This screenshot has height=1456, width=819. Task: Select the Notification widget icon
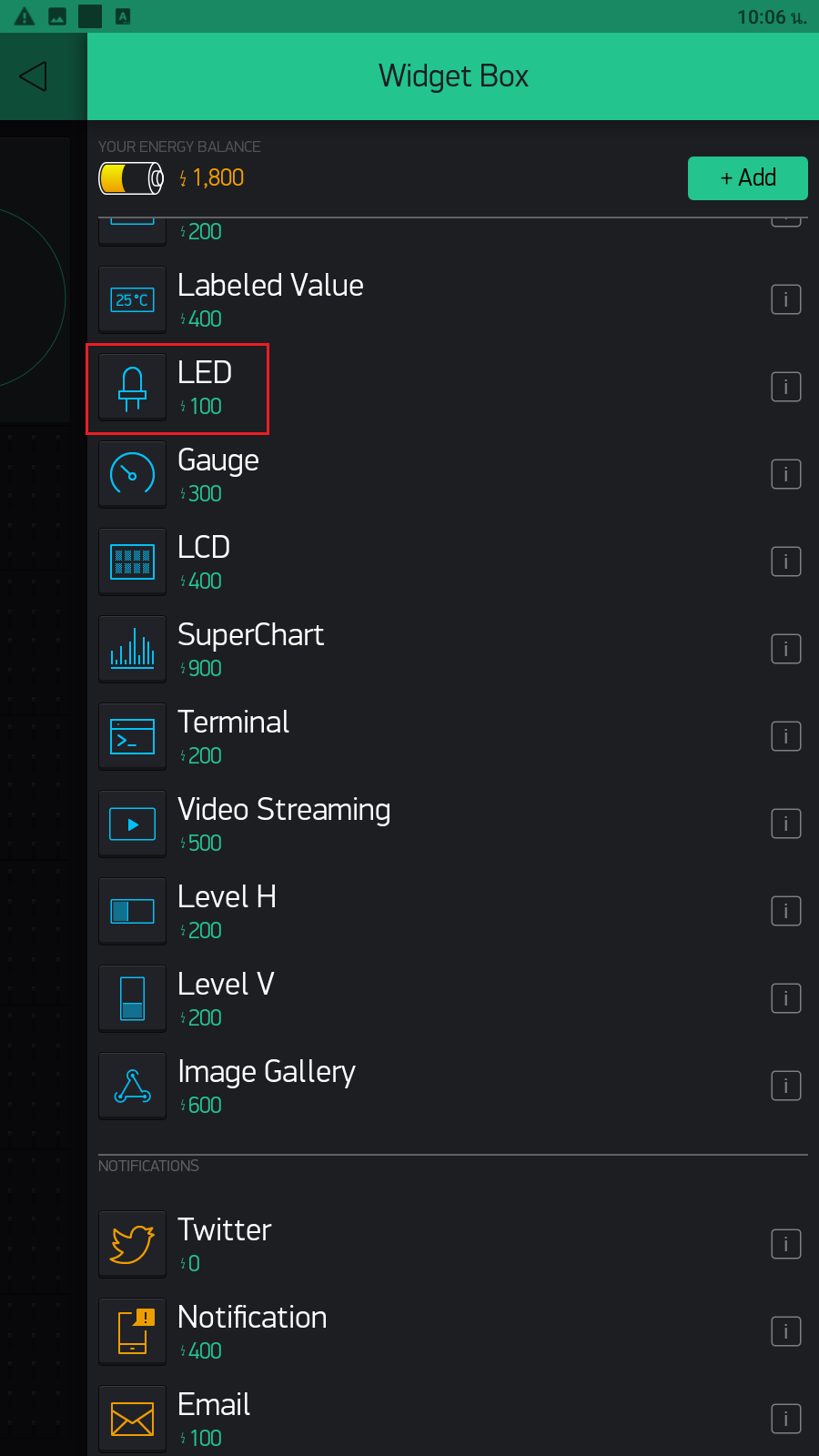pos(133,1332)
